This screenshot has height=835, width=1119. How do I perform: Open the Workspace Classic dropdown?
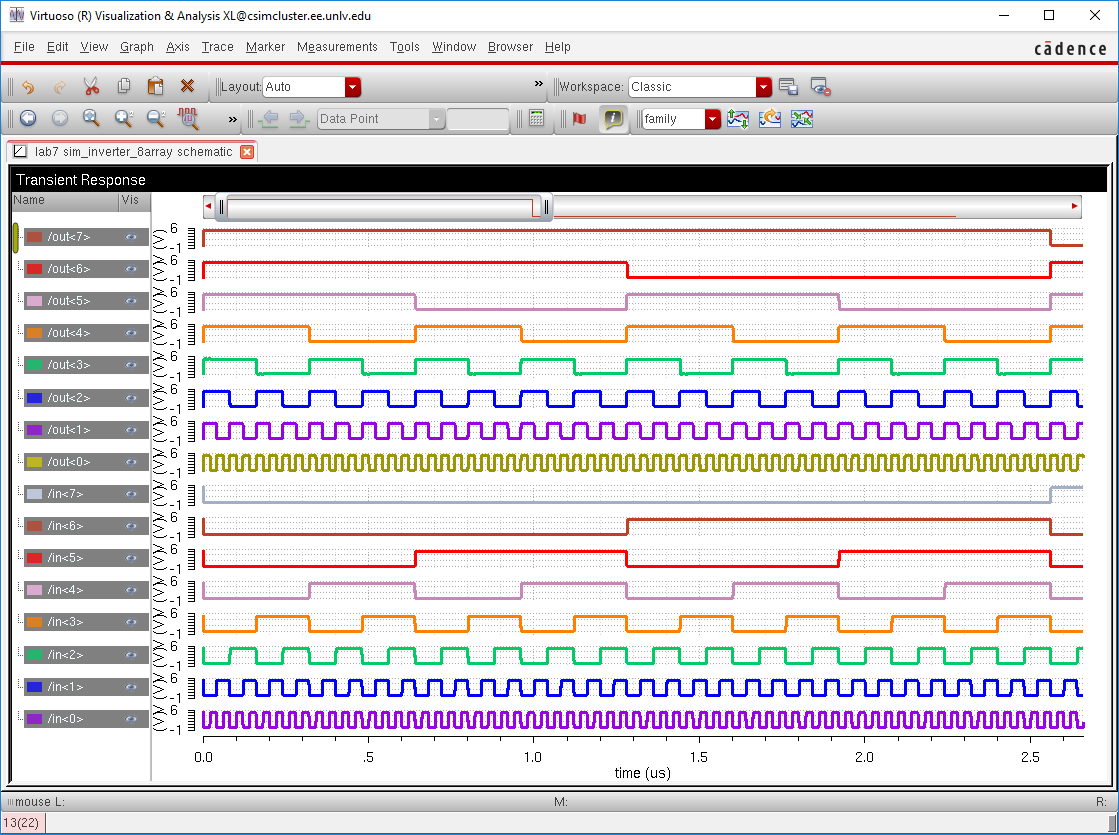(764, 87)
